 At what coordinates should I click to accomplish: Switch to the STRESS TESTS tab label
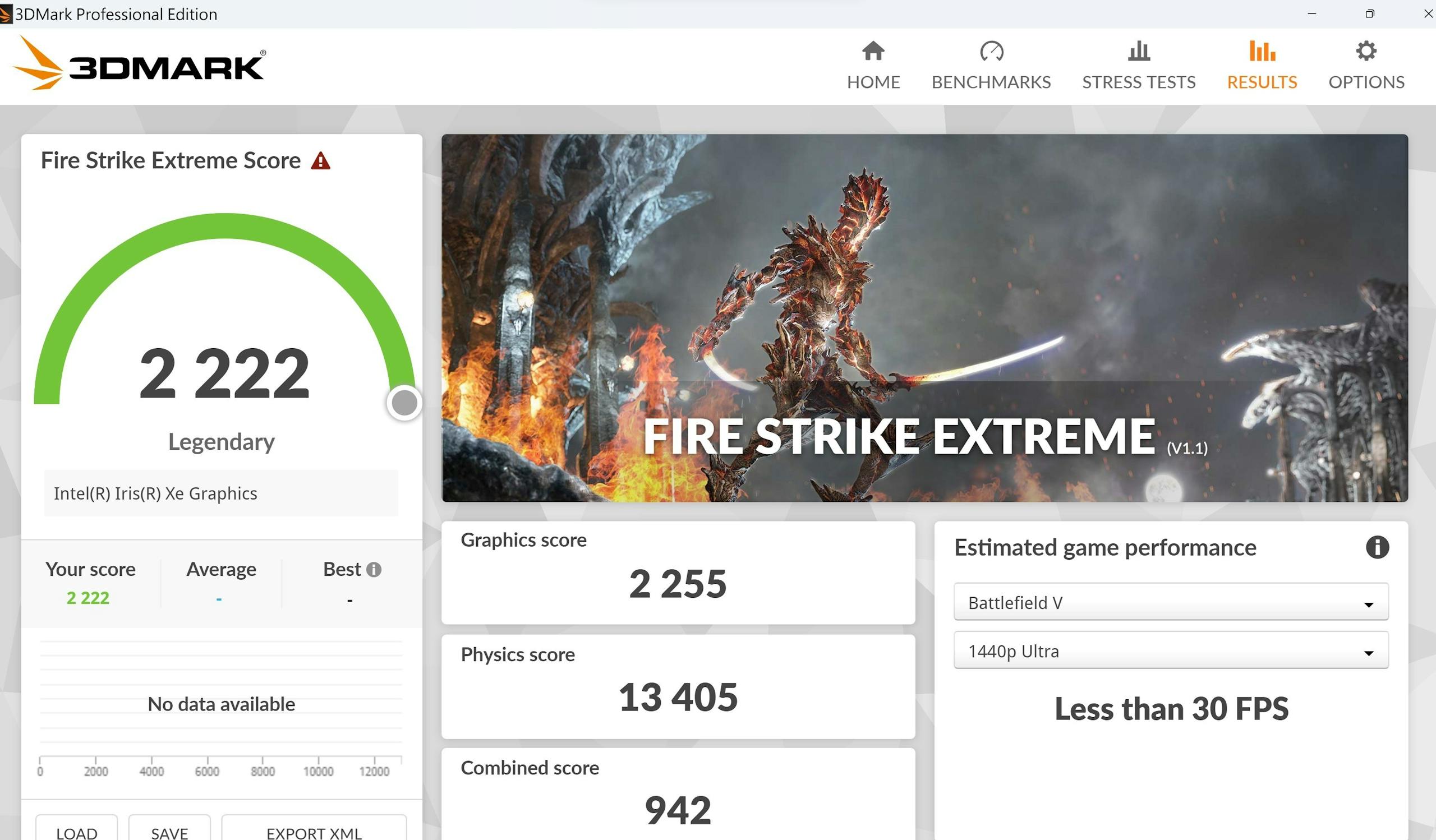click(x=1139, y=82)
